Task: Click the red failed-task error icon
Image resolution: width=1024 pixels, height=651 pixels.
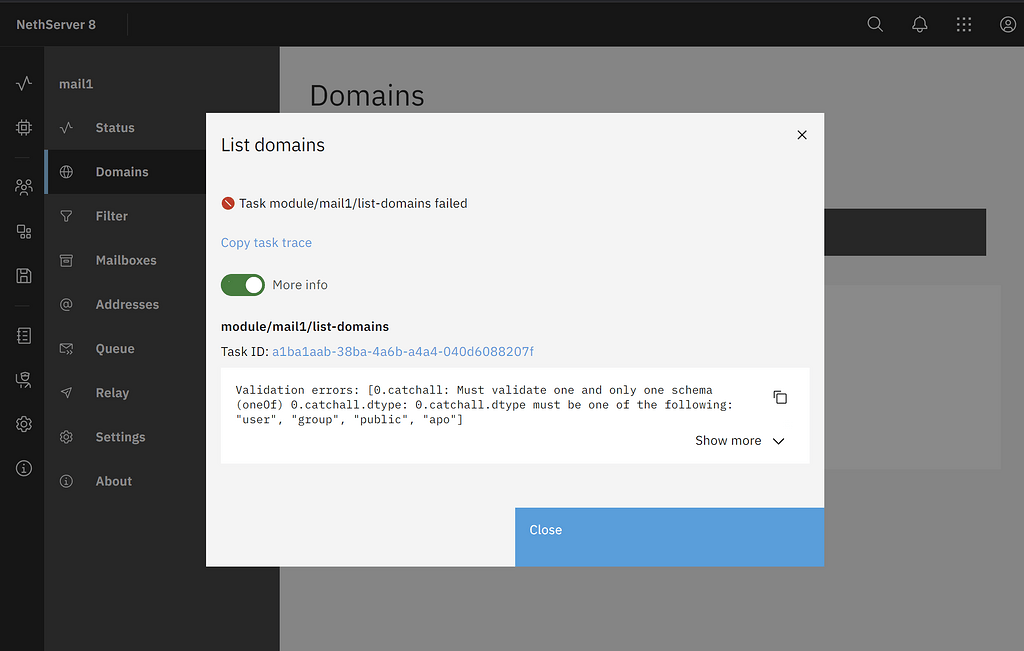Action: [x=227, y=203]
